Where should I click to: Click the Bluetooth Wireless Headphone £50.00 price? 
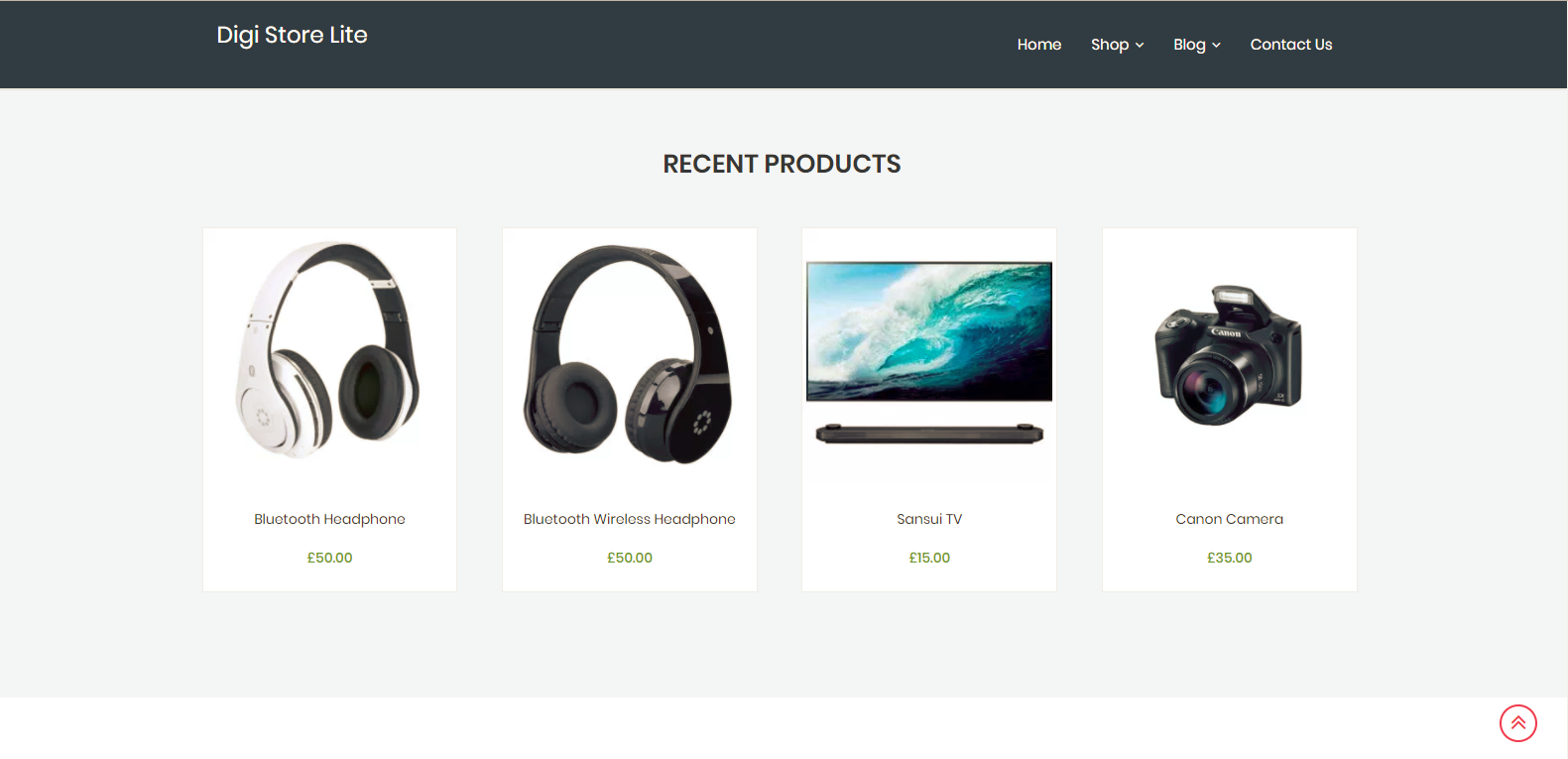click(630, 558)
